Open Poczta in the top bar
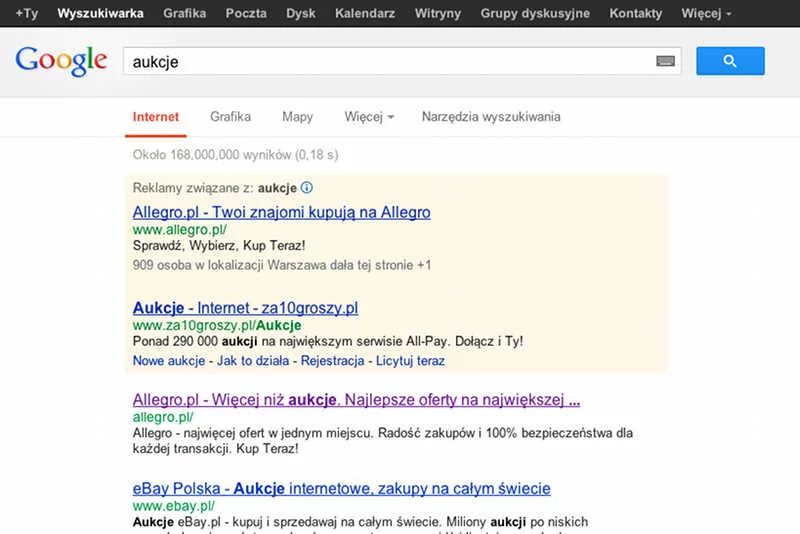The width and height of the screenshot is (800, 534). click(x=246, y=13)
